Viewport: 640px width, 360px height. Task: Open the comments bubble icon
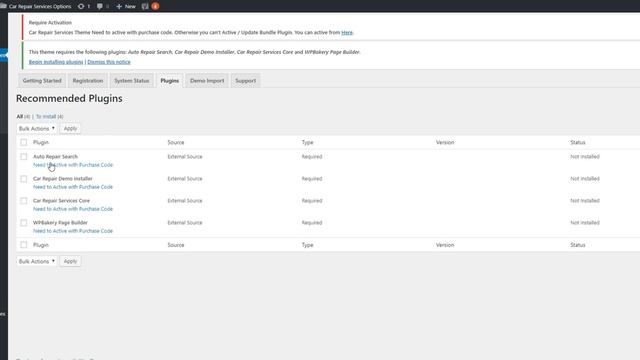(x=100, y=7)
